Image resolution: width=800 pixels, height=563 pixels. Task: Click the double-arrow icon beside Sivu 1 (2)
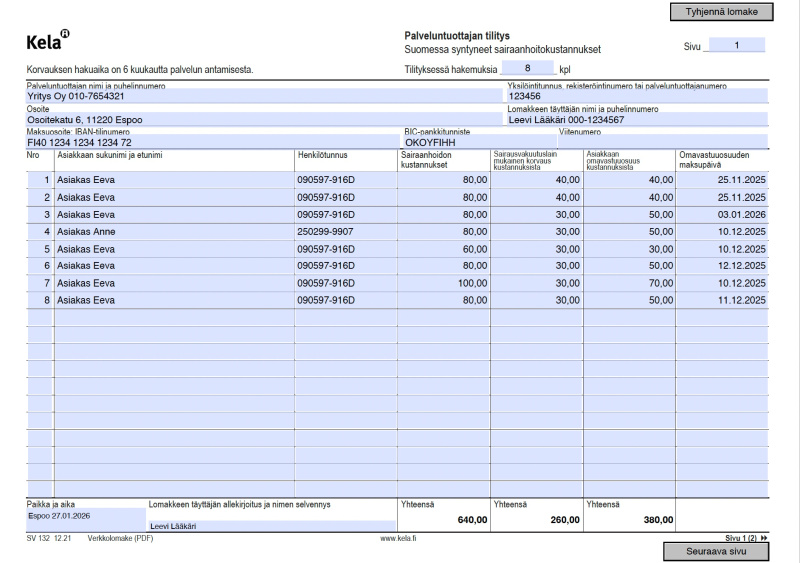[x=764, y=538]
